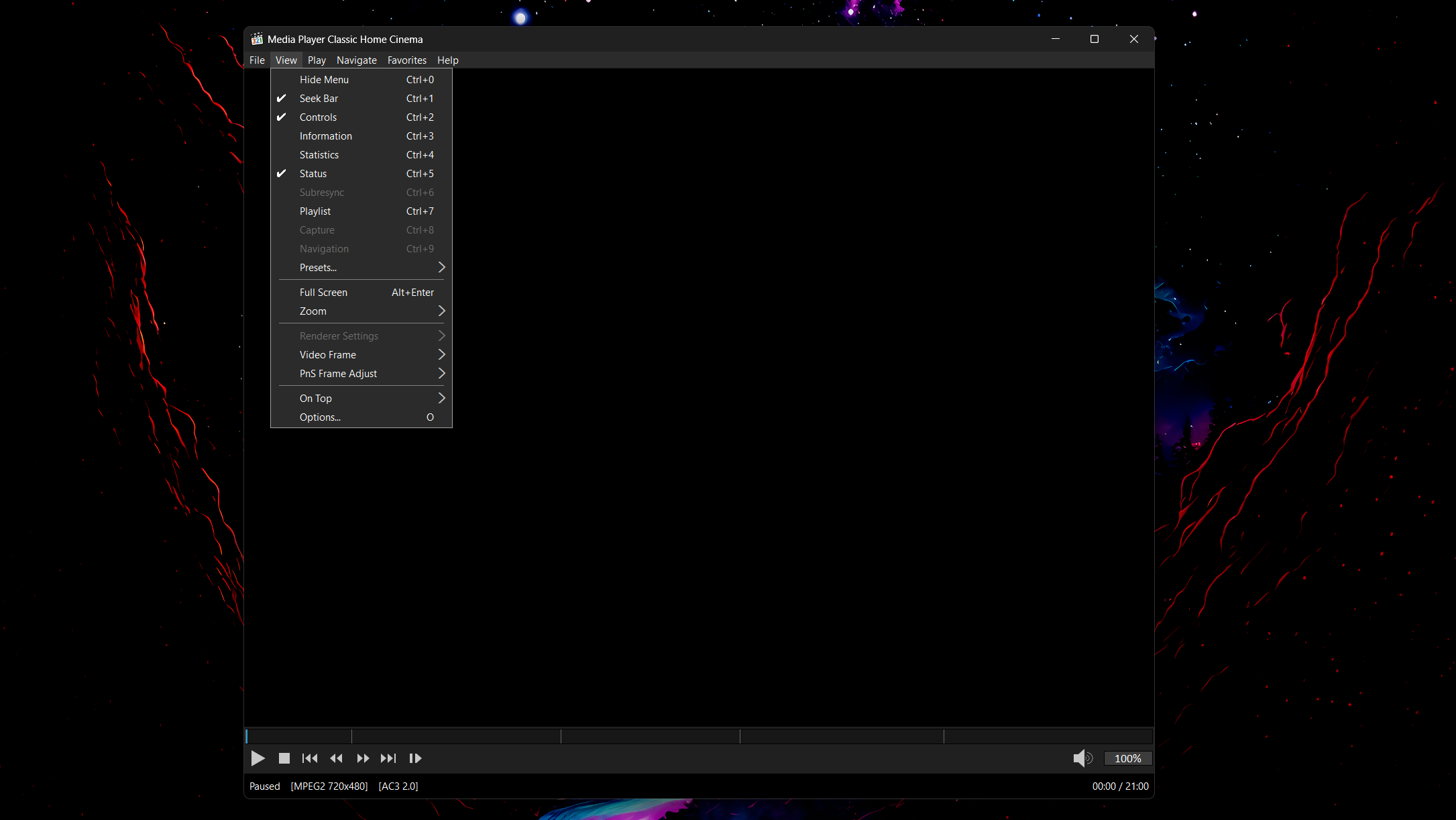The image size is (1456, 820).
Task: Expand the Zoom submenu
Action: pos(361,311)
